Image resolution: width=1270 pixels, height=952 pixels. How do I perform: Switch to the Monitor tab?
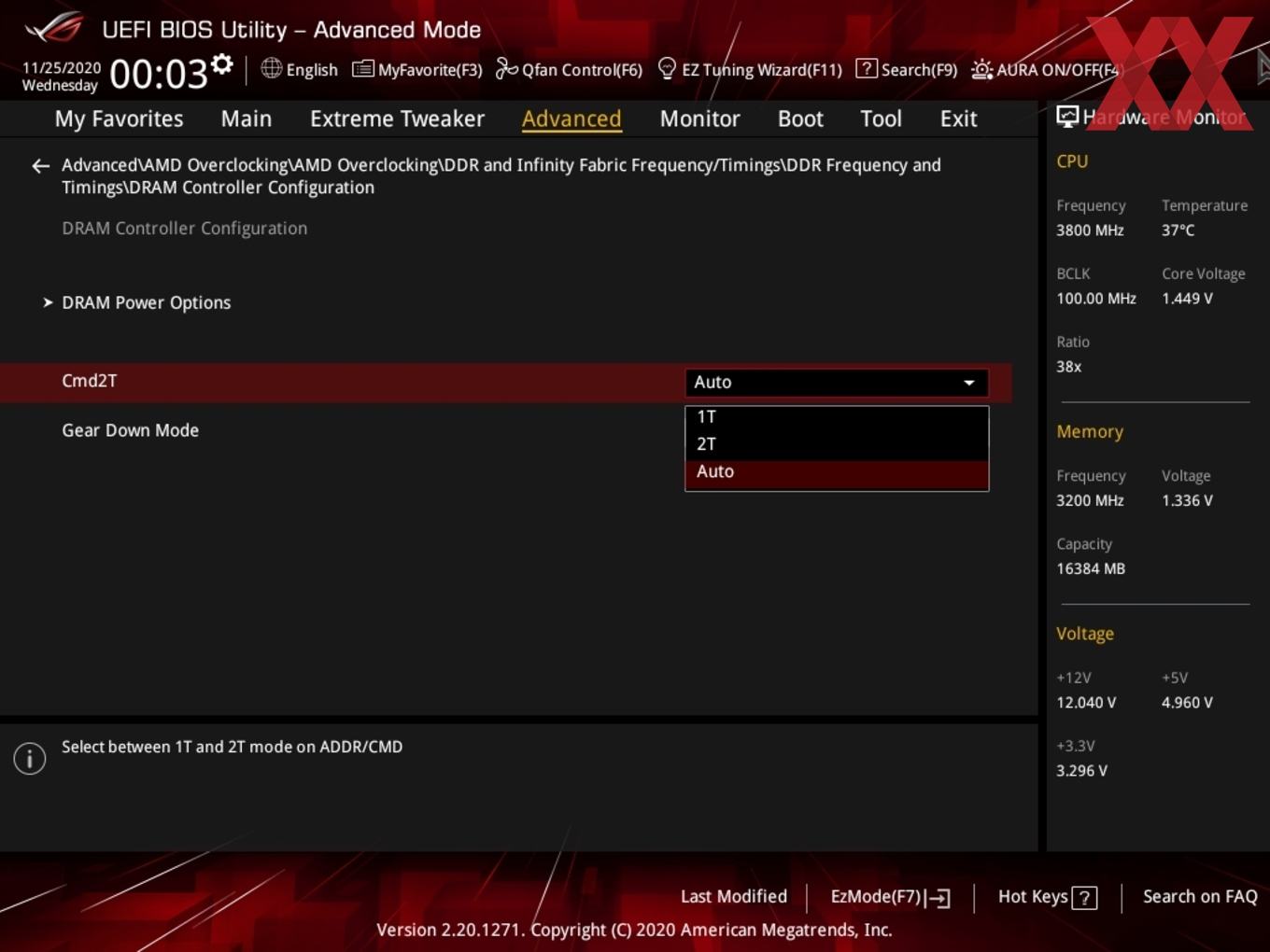[699, 119]
